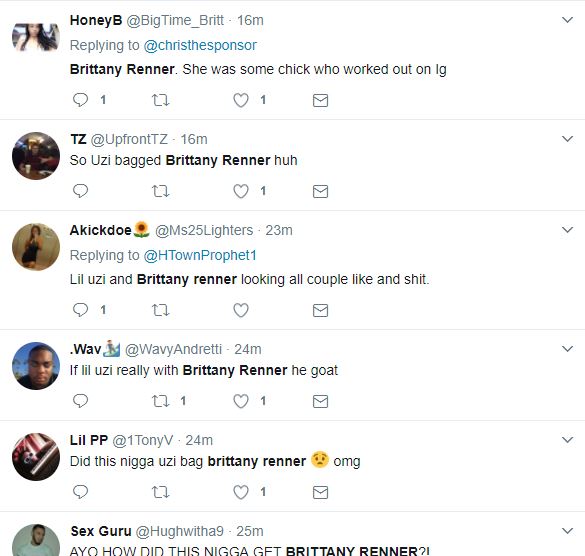Open @christhesponsor profile link
The width and height of the screenshot is (585, 556).
click(200, 45)
